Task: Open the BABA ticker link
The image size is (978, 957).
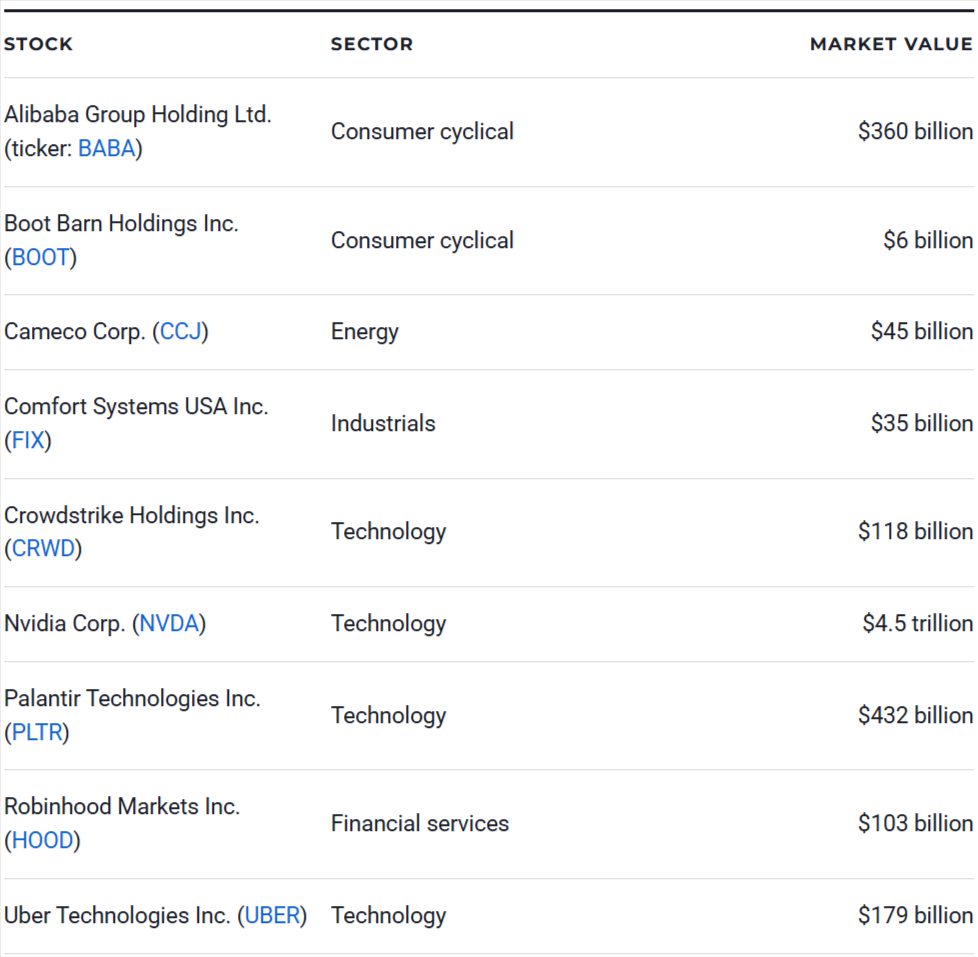Action: (107, 148)
